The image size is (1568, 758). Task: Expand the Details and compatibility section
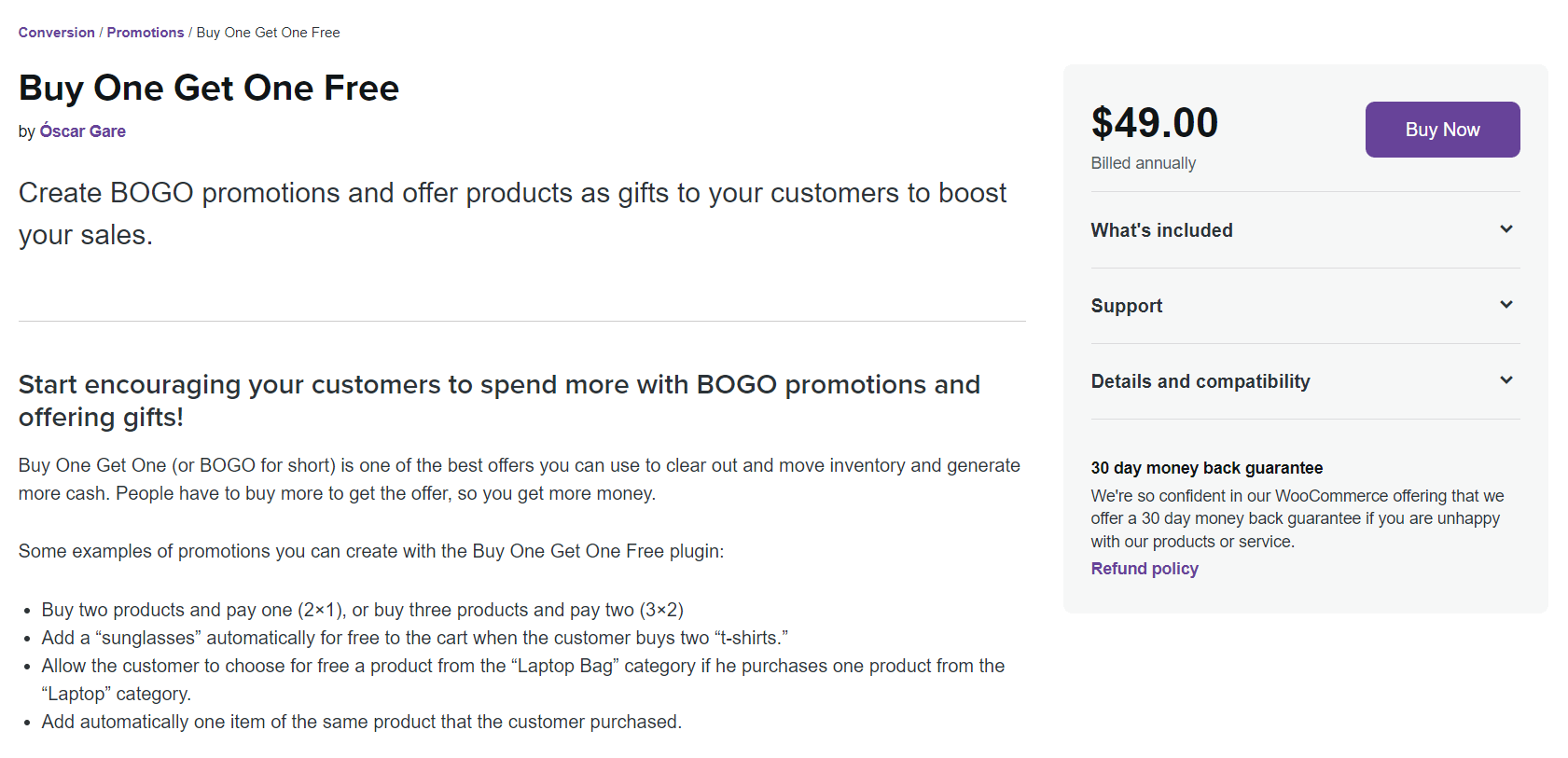pyautogui.click(x=1200, y=380)
